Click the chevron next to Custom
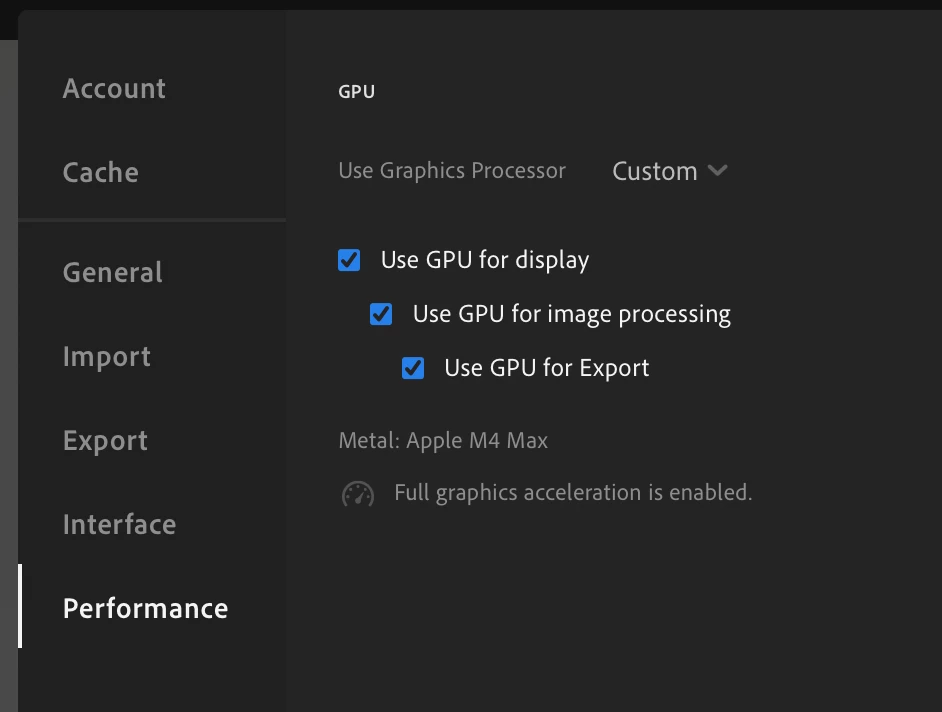Image resolution: width=942 pixels, height=712 pixels. pyautogui.click(x=717, y=171)
